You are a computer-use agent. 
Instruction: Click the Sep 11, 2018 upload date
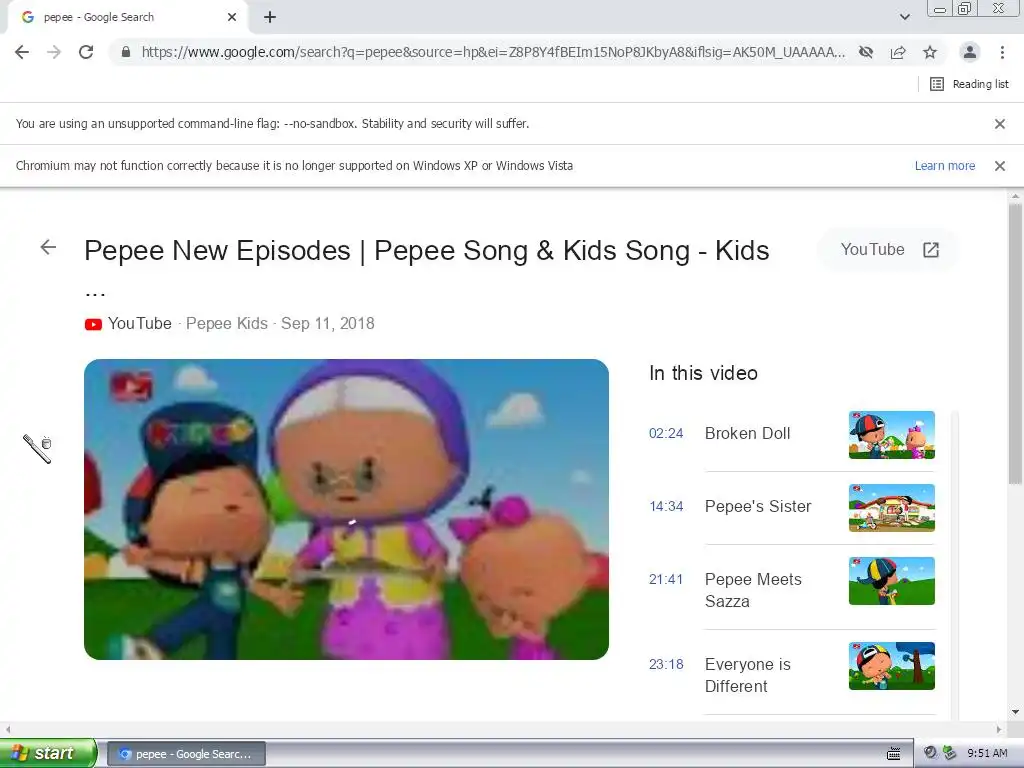(x=328, y=323)
